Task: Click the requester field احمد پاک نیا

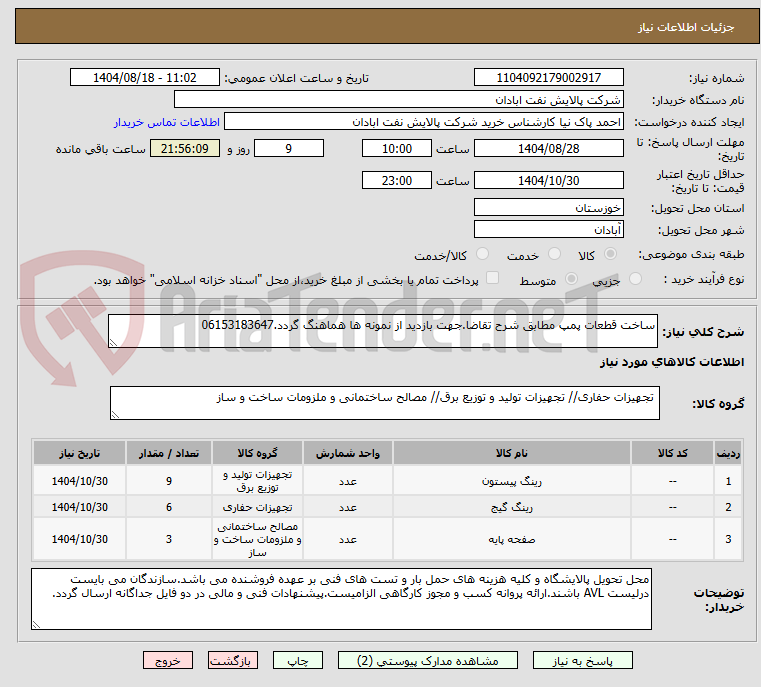Action: [x=424, y=122]
